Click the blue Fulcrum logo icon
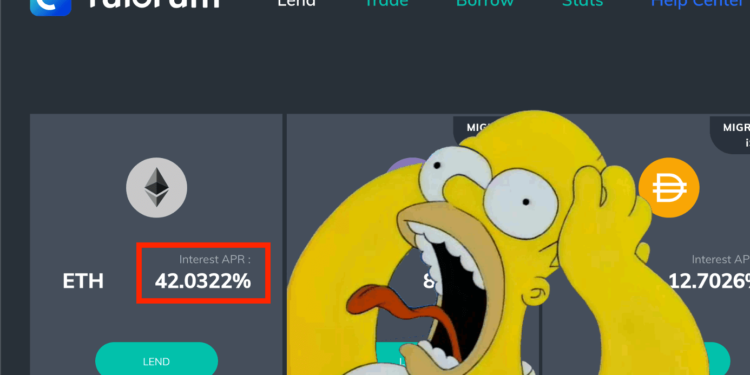Image resolution: width=750 pixels, height=375 pixels. click(x=51, y=7)
